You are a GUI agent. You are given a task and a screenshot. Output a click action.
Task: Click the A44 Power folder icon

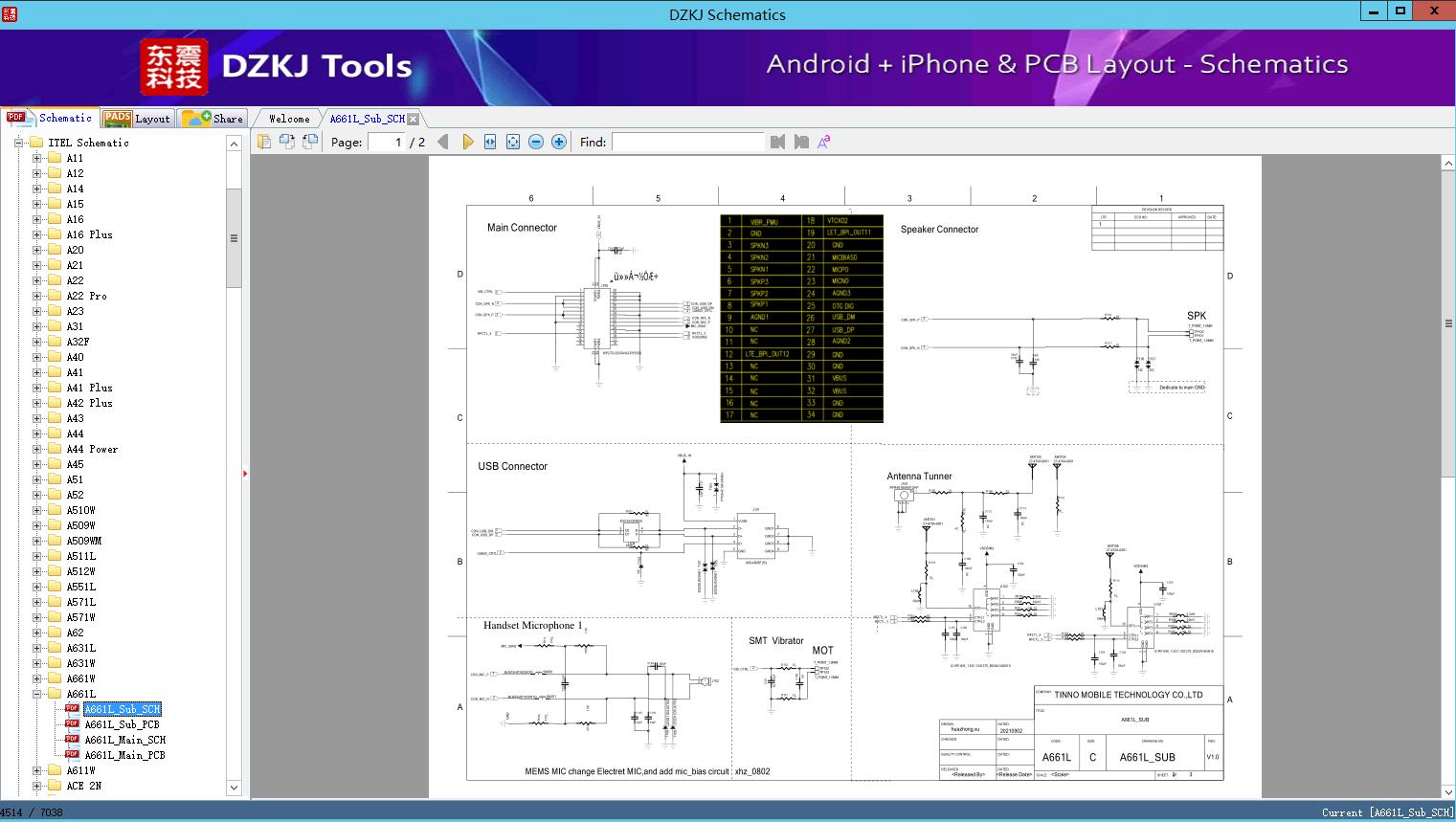tap(55, 449)
